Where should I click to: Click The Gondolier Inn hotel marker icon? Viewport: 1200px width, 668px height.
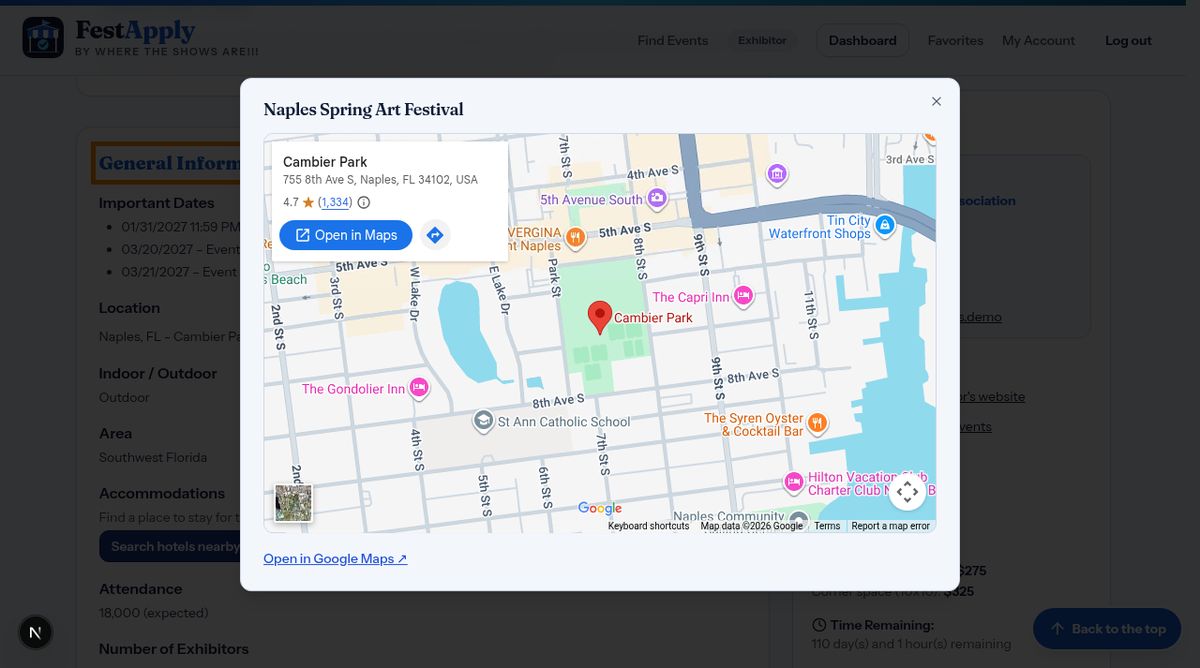click(419, 388)
